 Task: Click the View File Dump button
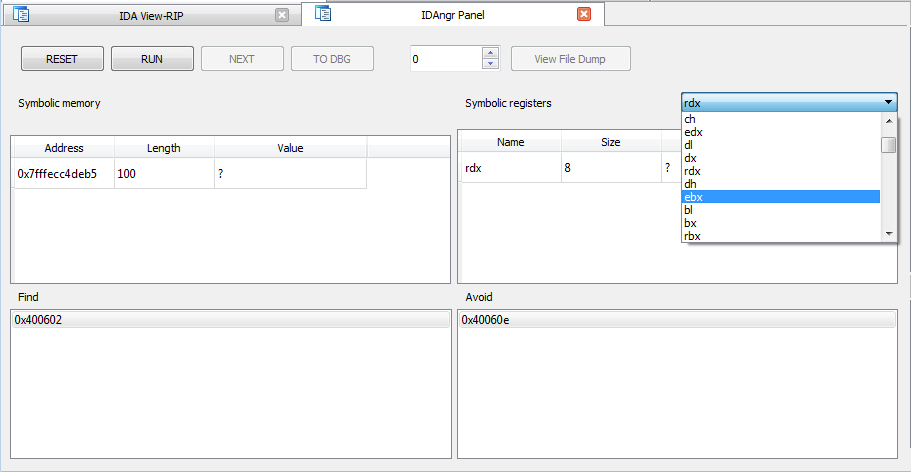point(571,59)
